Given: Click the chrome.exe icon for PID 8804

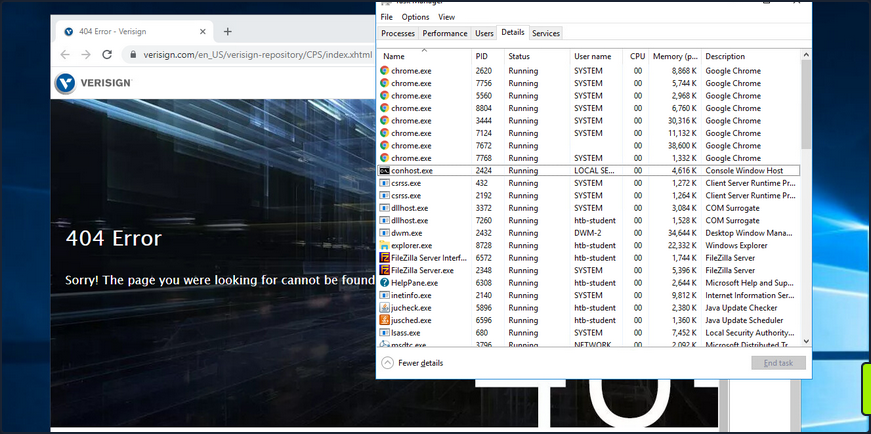Looking at the screenshot, I should click(x=384, y=108).
